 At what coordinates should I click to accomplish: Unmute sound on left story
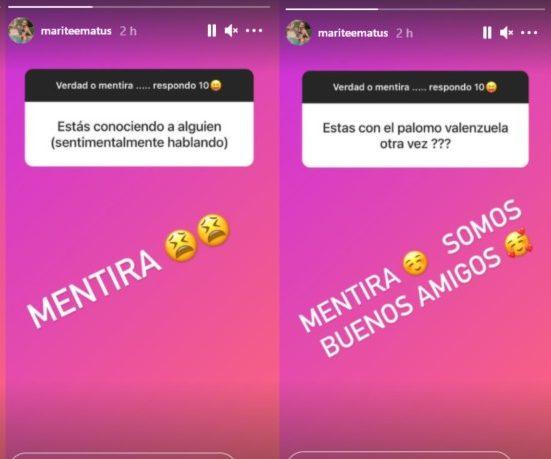point(231,31)
